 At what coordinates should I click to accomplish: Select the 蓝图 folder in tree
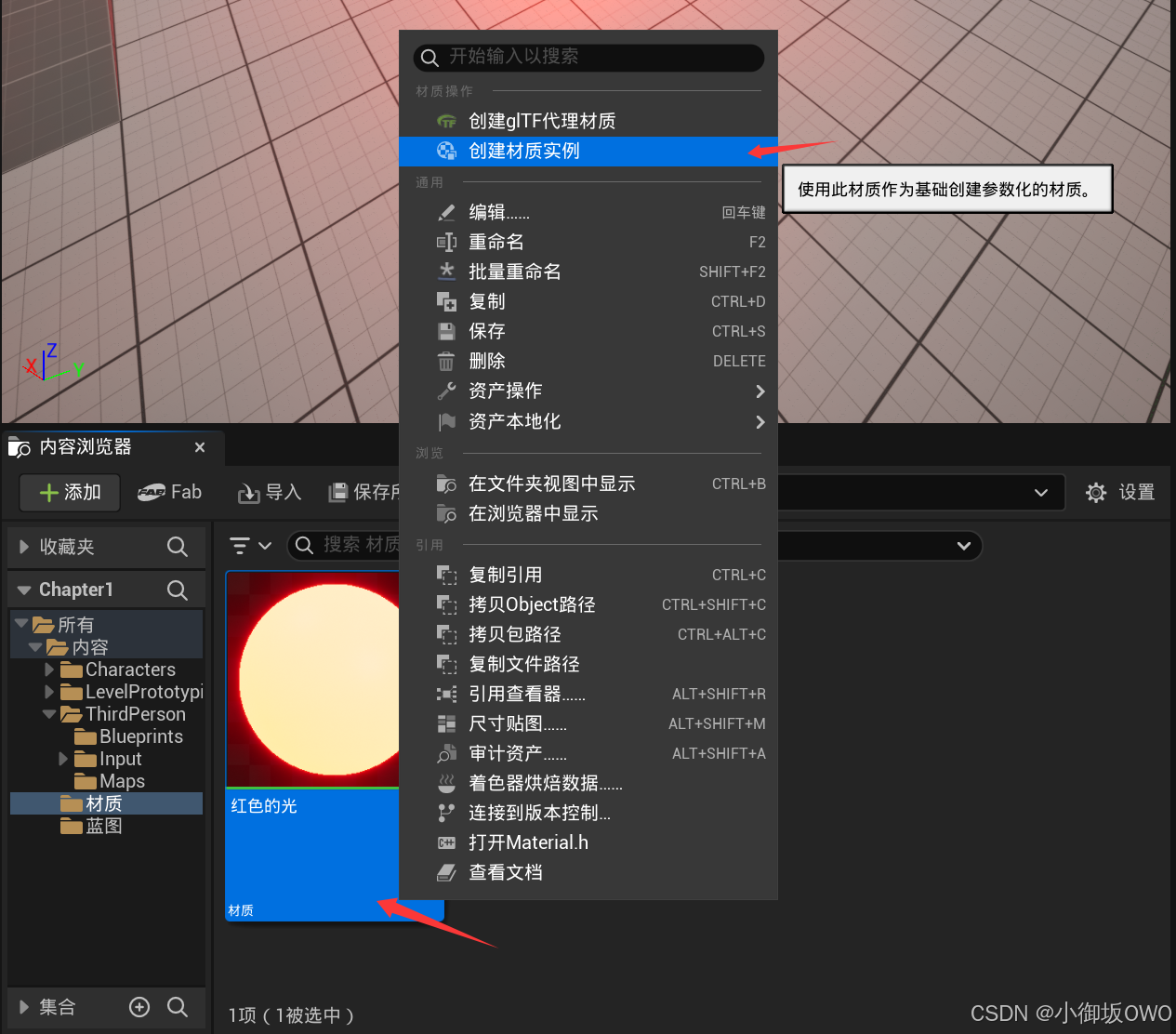[x=91, y=826]
